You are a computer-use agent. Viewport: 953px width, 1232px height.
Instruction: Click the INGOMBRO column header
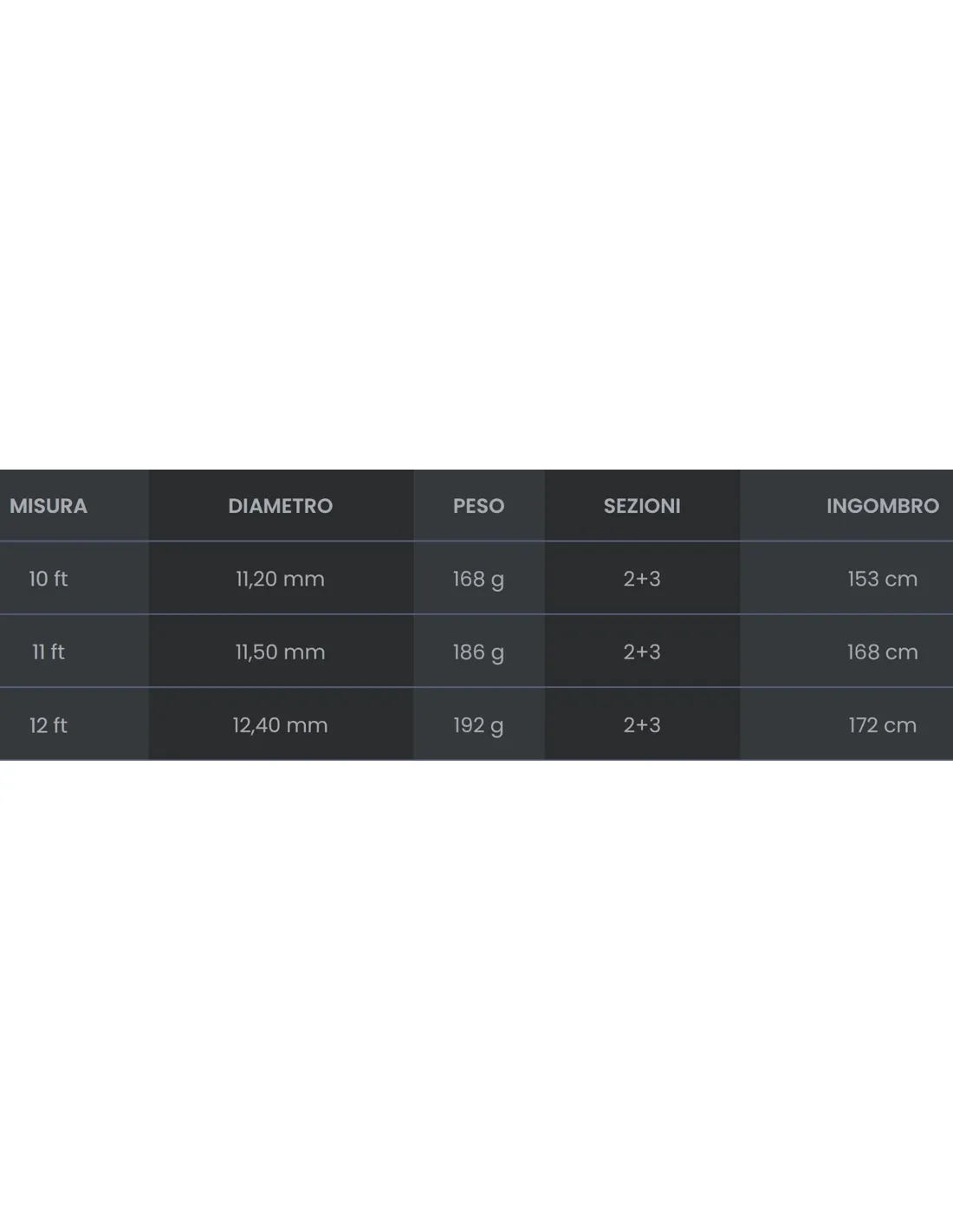click(x=882, y=506)
